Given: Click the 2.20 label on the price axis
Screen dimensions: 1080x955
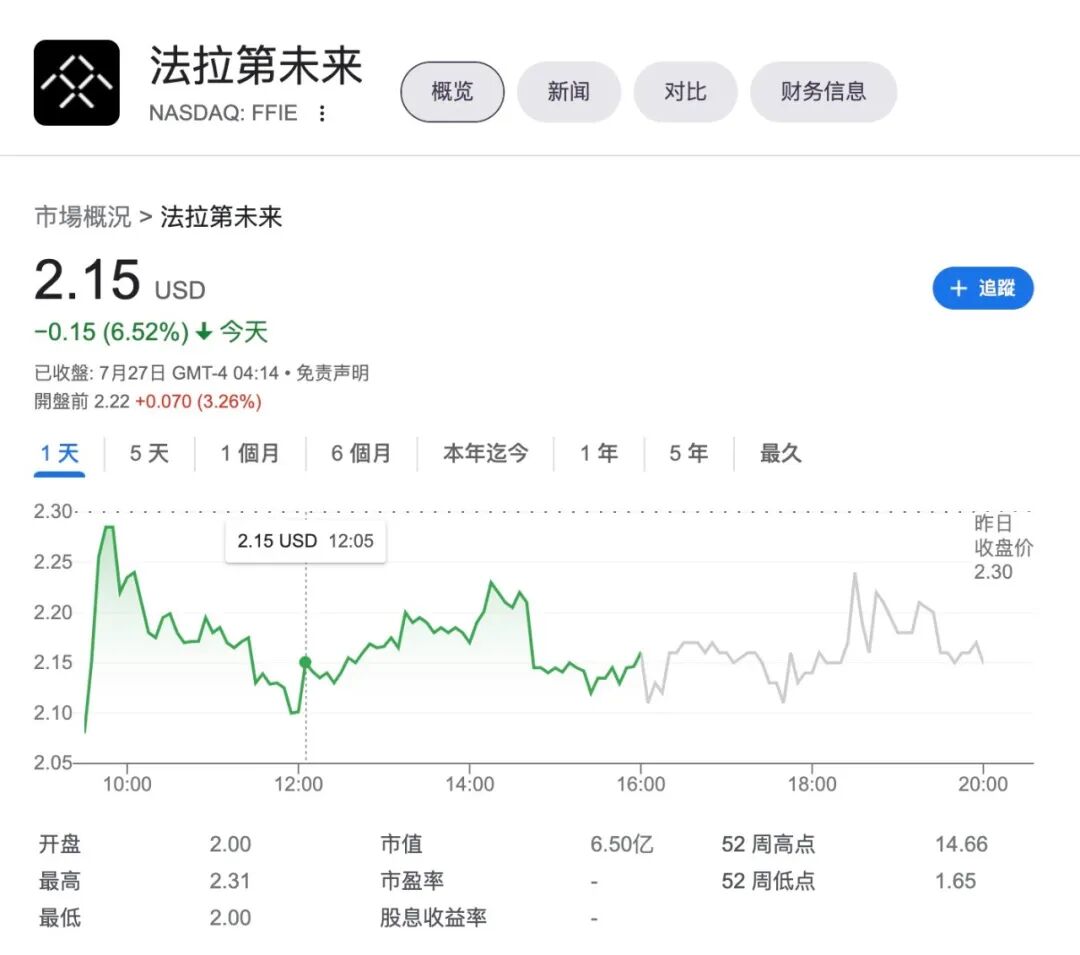Looking at the screenshot, I should [x=53, y=612].
